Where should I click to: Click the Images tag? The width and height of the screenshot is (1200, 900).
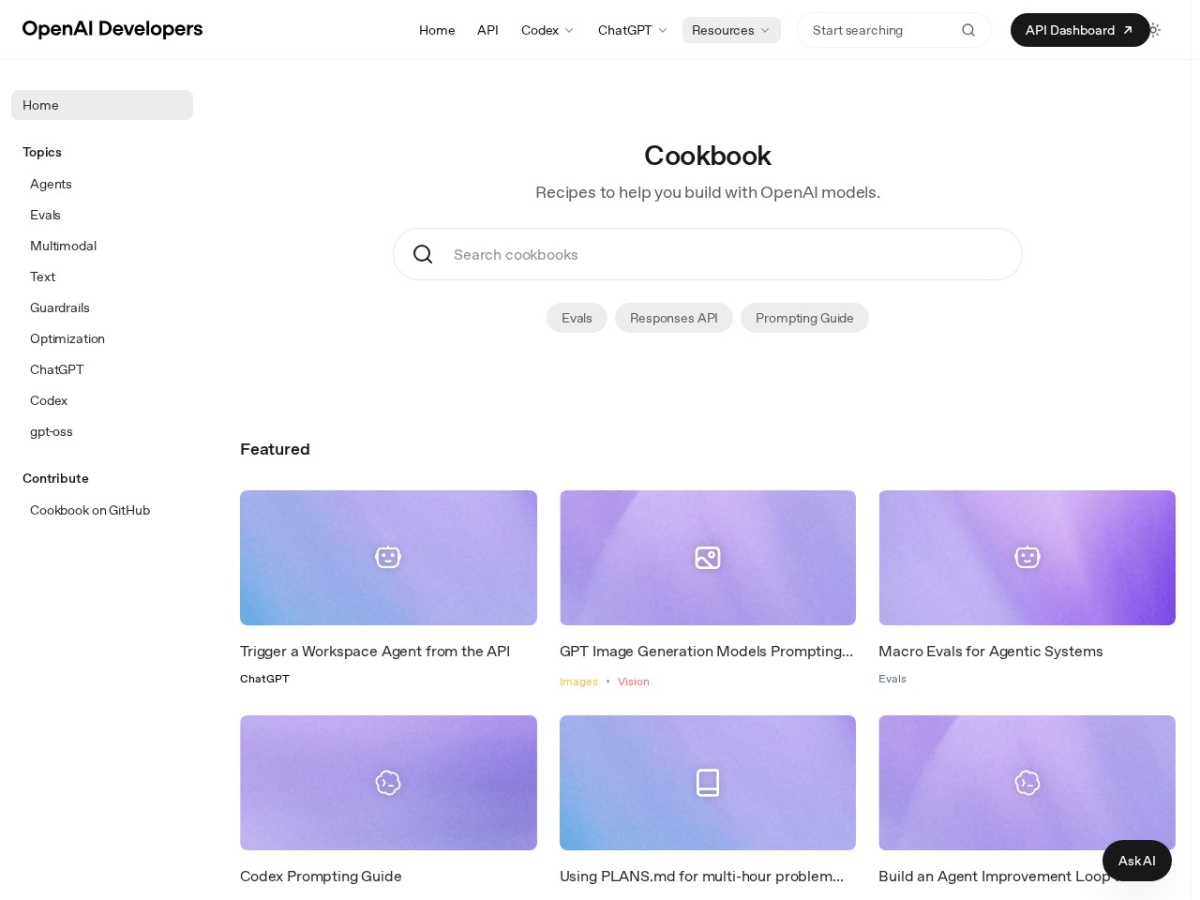[x=579, y=681]
